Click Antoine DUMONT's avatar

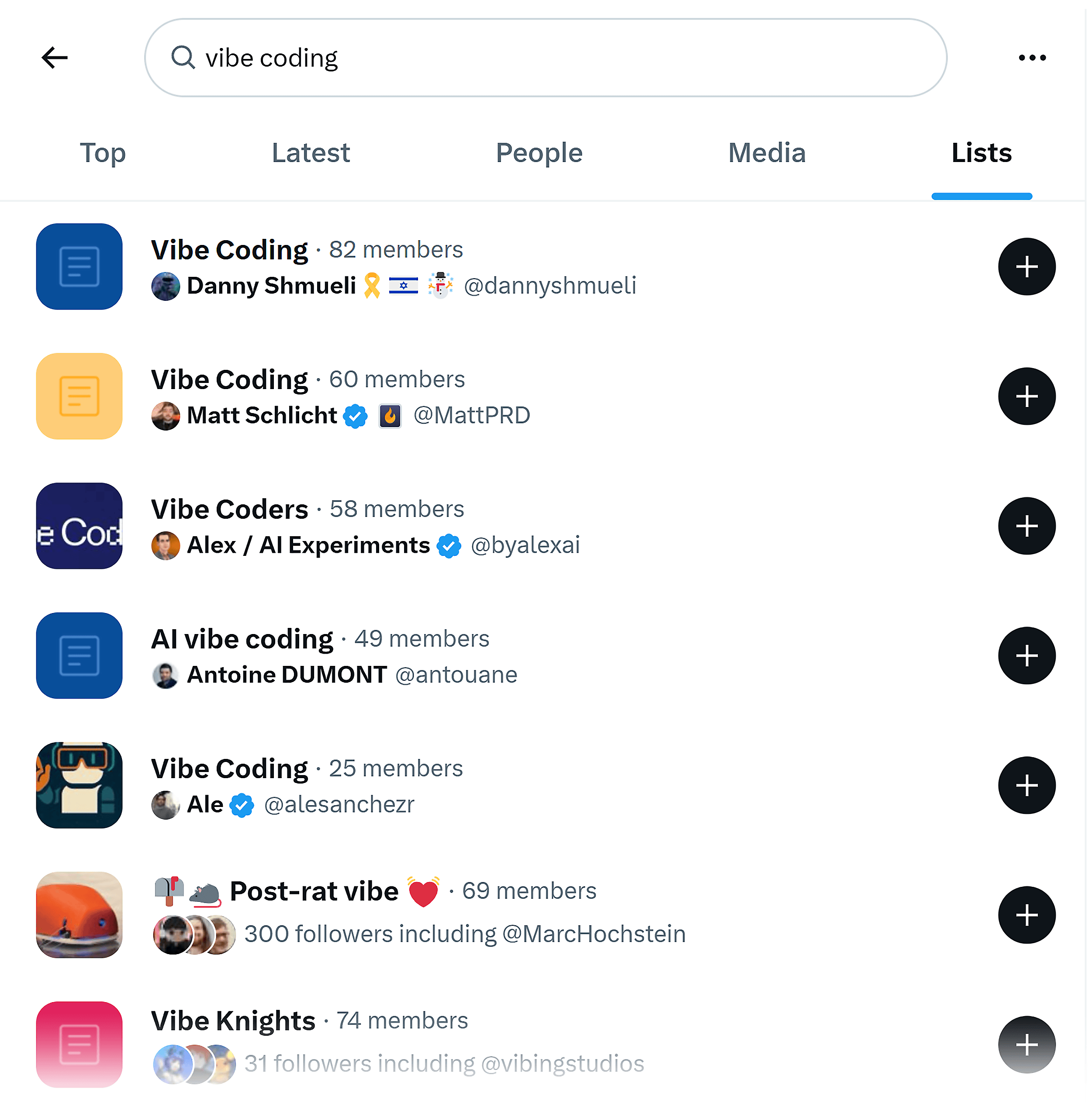pos(165,675)
